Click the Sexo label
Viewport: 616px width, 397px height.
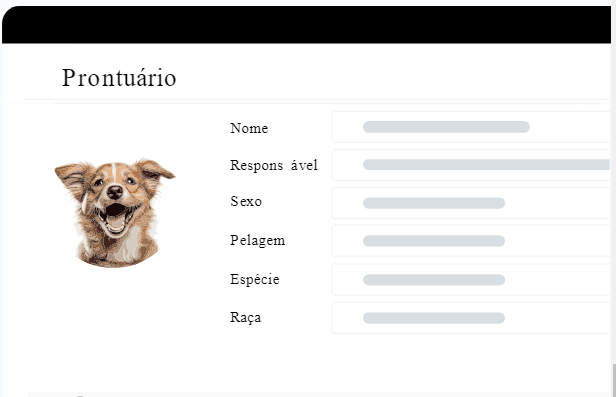pos(246,201)
